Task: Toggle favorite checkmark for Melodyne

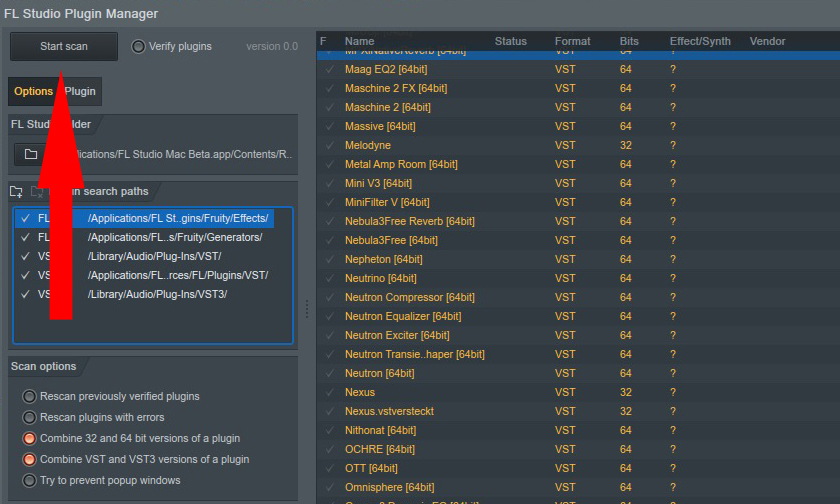Action: pos(330,145)
